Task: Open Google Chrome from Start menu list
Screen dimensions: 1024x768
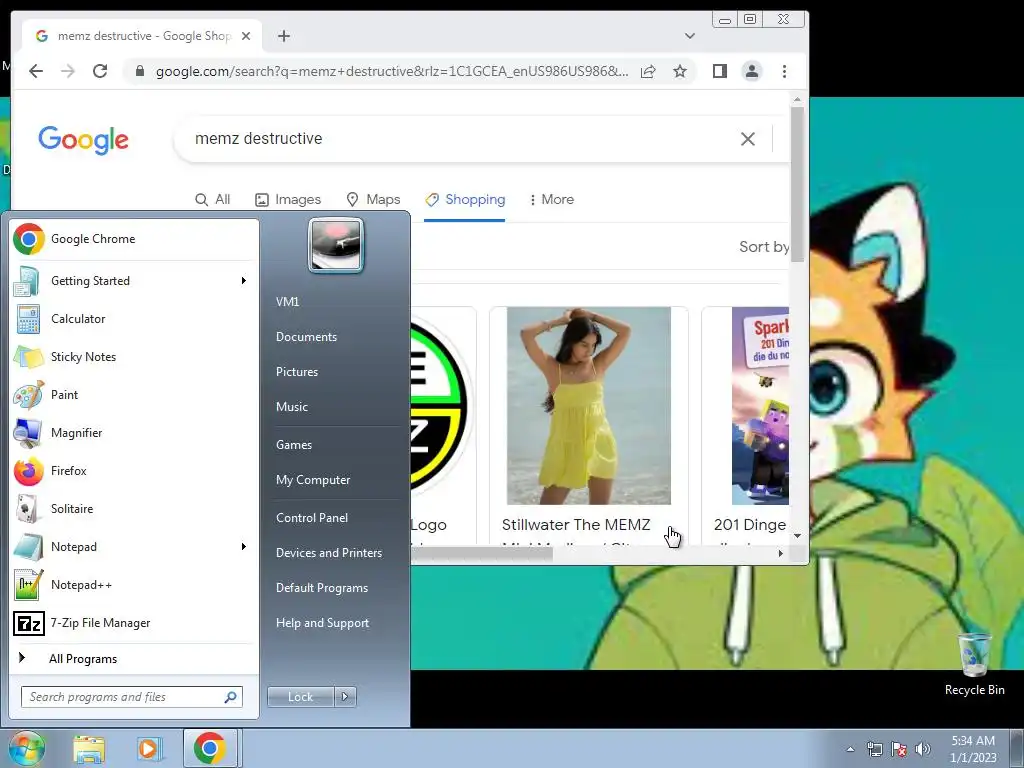Action: click(x=134, y=239)
